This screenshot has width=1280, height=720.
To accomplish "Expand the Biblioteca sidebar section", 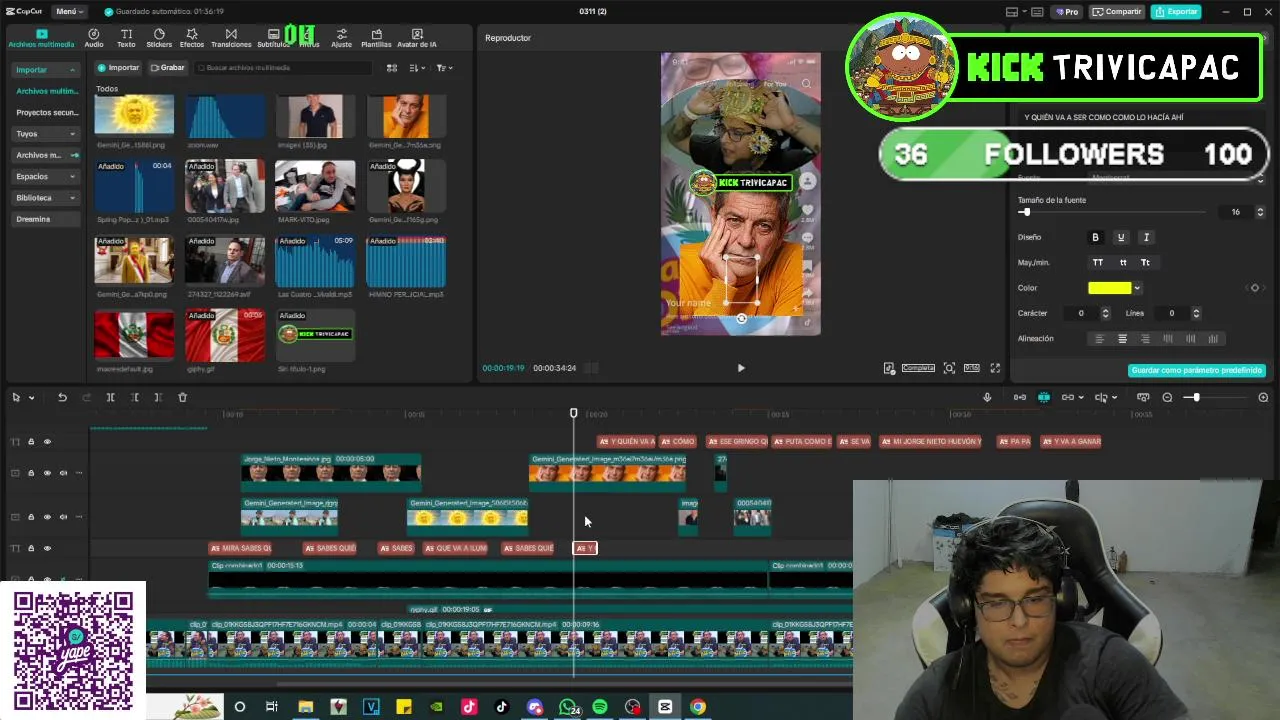I will [46, 198].
